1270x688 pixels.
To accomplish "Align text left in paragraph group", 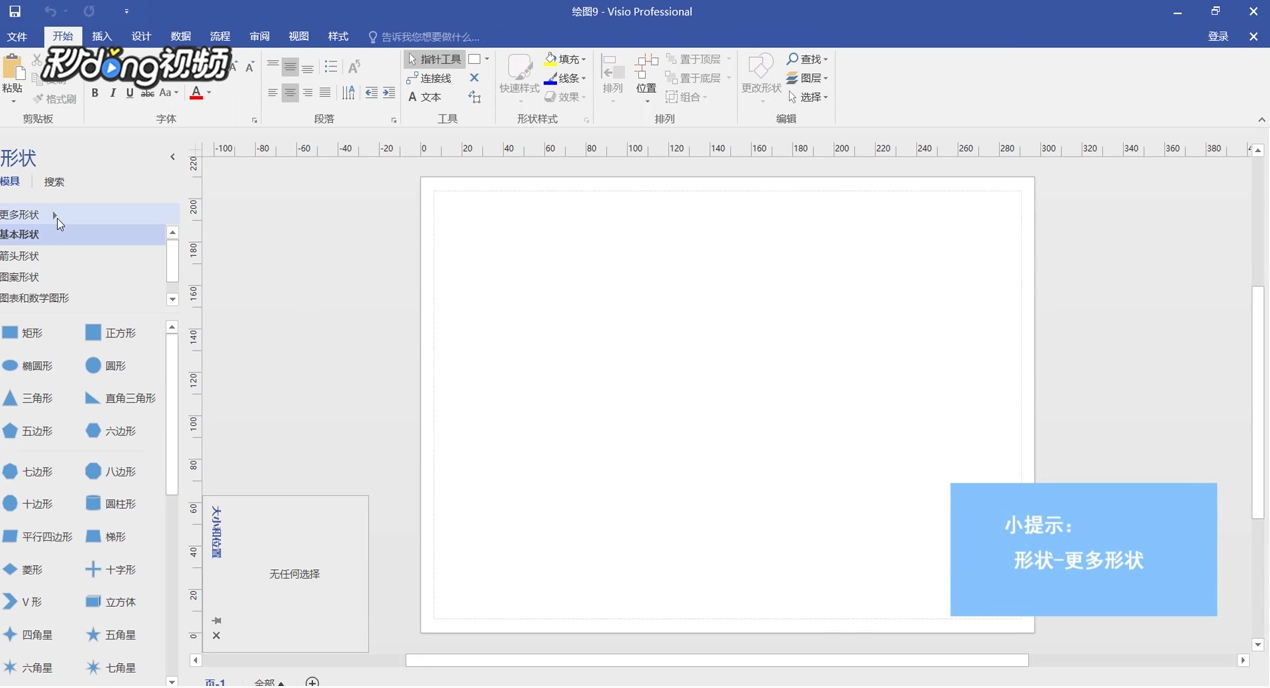I will coord(272,93).
